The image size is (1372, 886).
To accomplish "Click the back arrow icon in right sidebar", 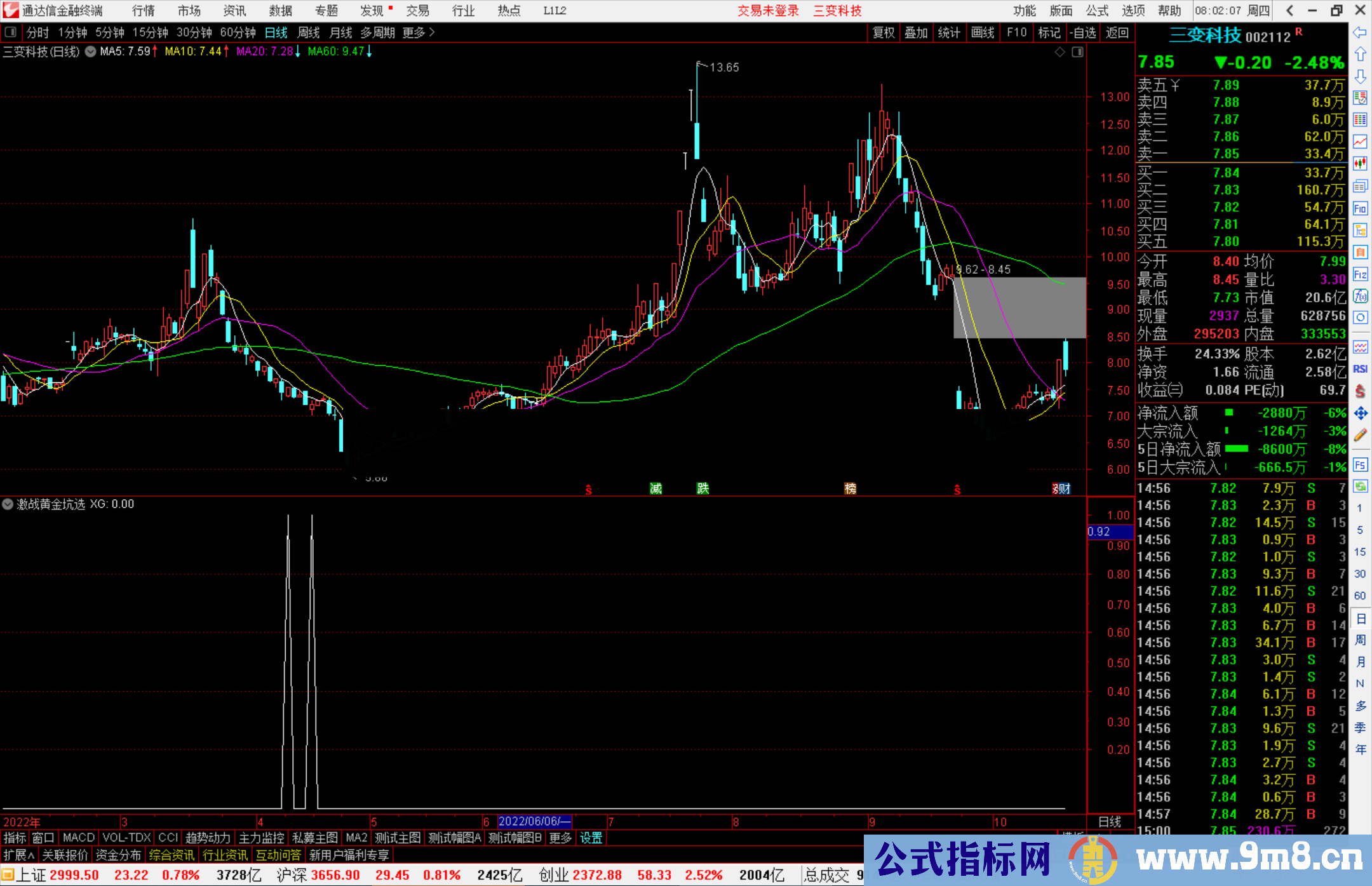I will (x=1360, y=32).
